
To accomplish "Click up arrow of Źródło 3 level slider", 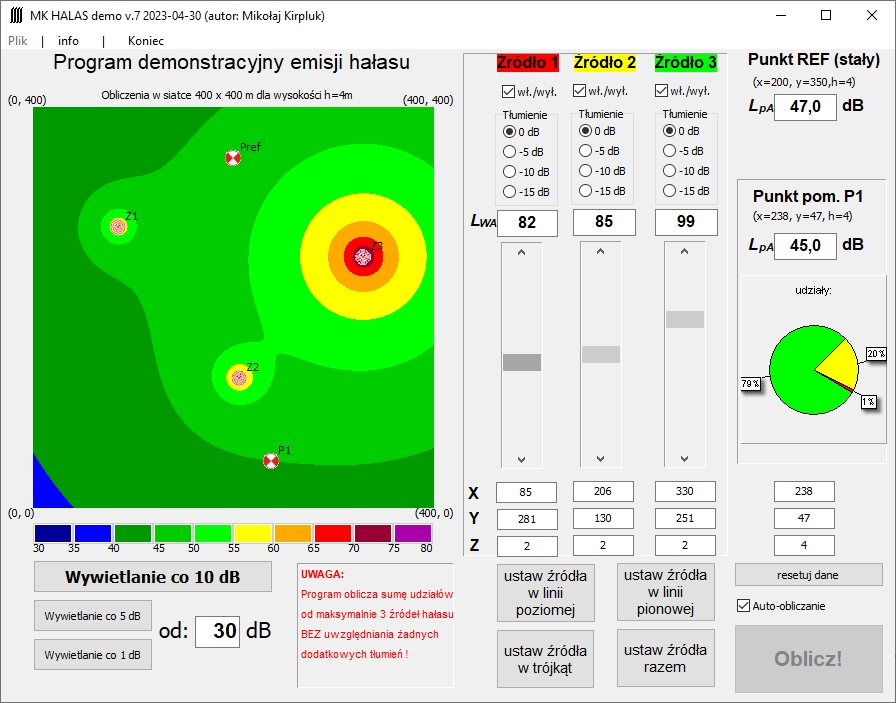I will pyautogui.click(x=685, y=250).
